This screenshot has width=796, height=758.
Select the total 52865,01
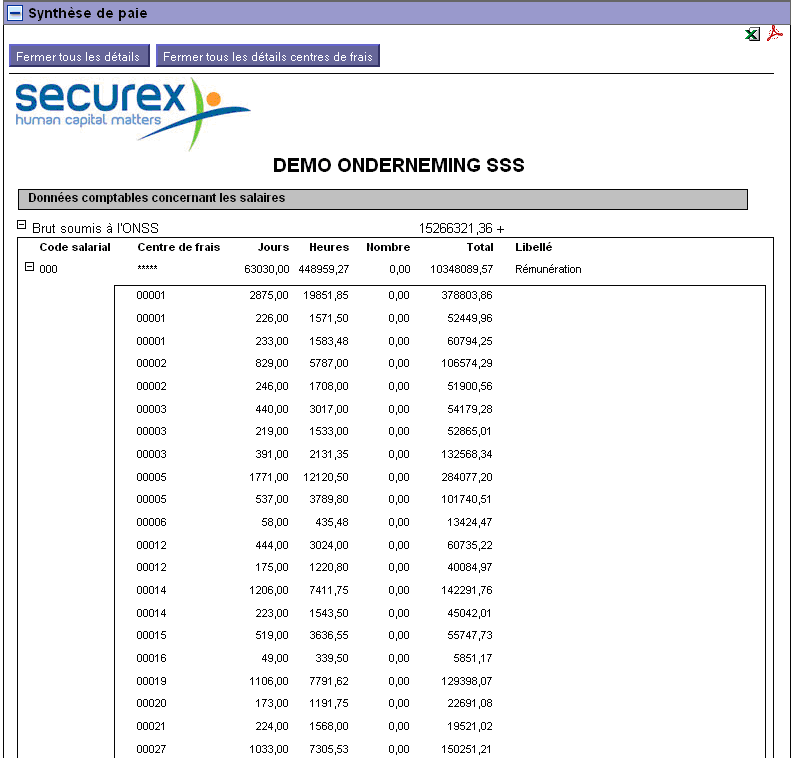click(x=469, y=432)
